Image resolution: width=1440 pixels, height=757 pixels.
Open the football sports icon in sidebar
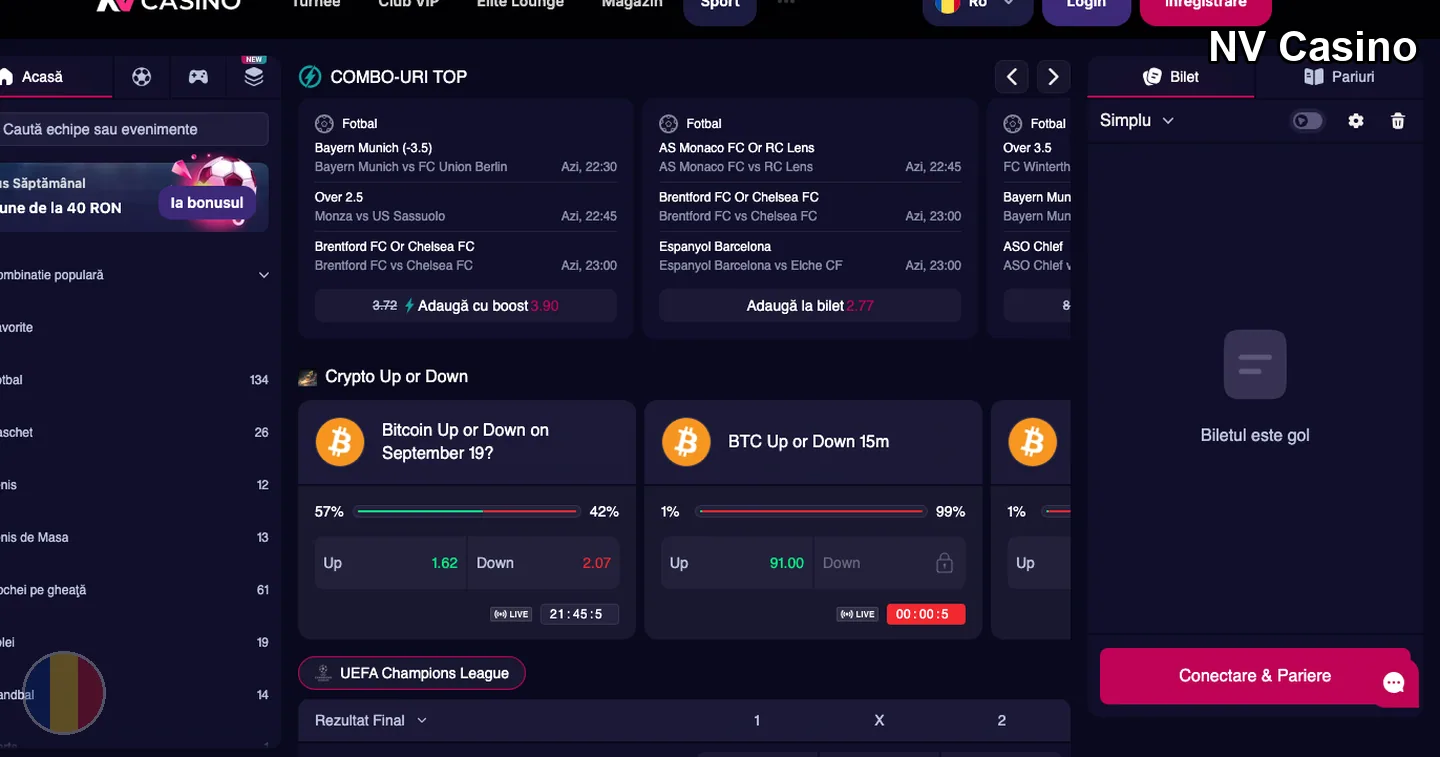pyautogui.click(x=142, y=77)
